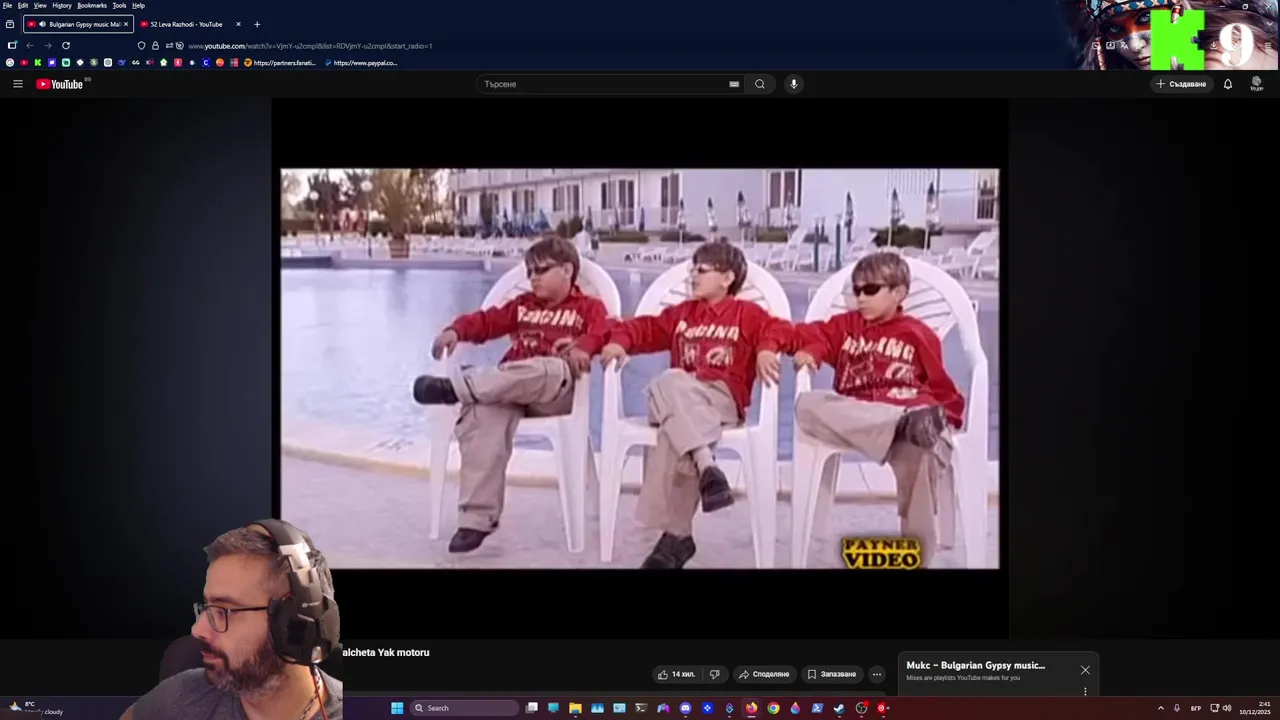
Task: Click the magnifier search button
Action: (760, 84)
